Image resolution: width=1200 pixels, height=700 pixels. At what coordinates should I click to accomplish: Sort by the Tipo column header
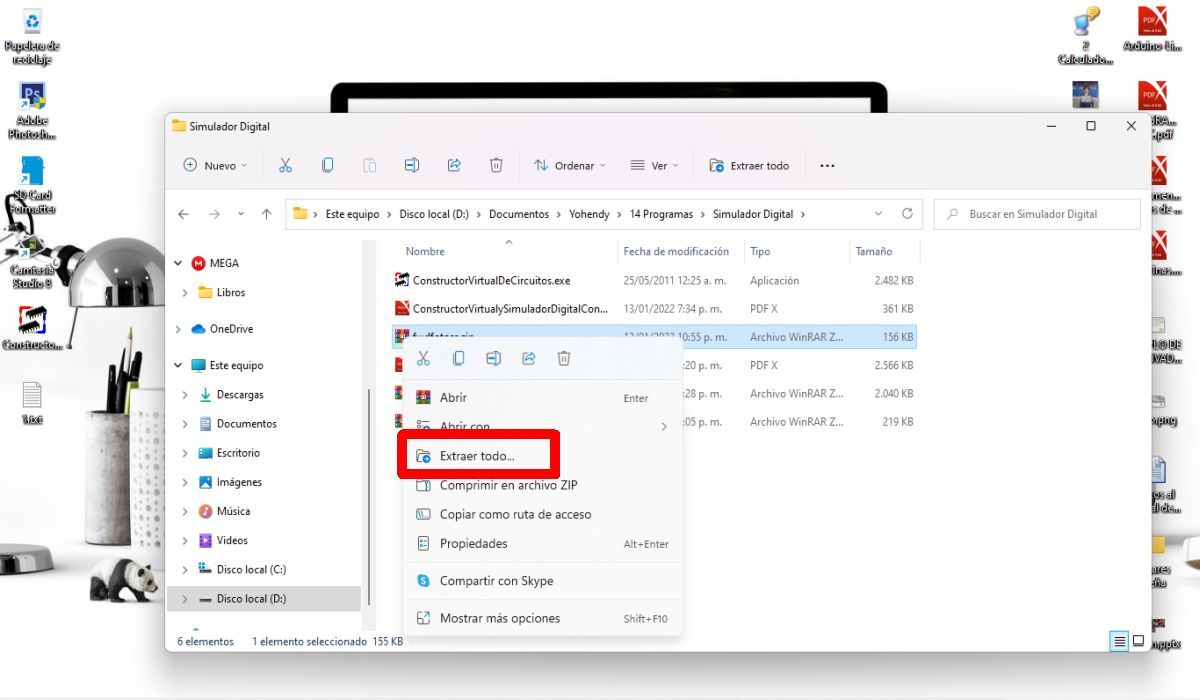click(760, 251)
